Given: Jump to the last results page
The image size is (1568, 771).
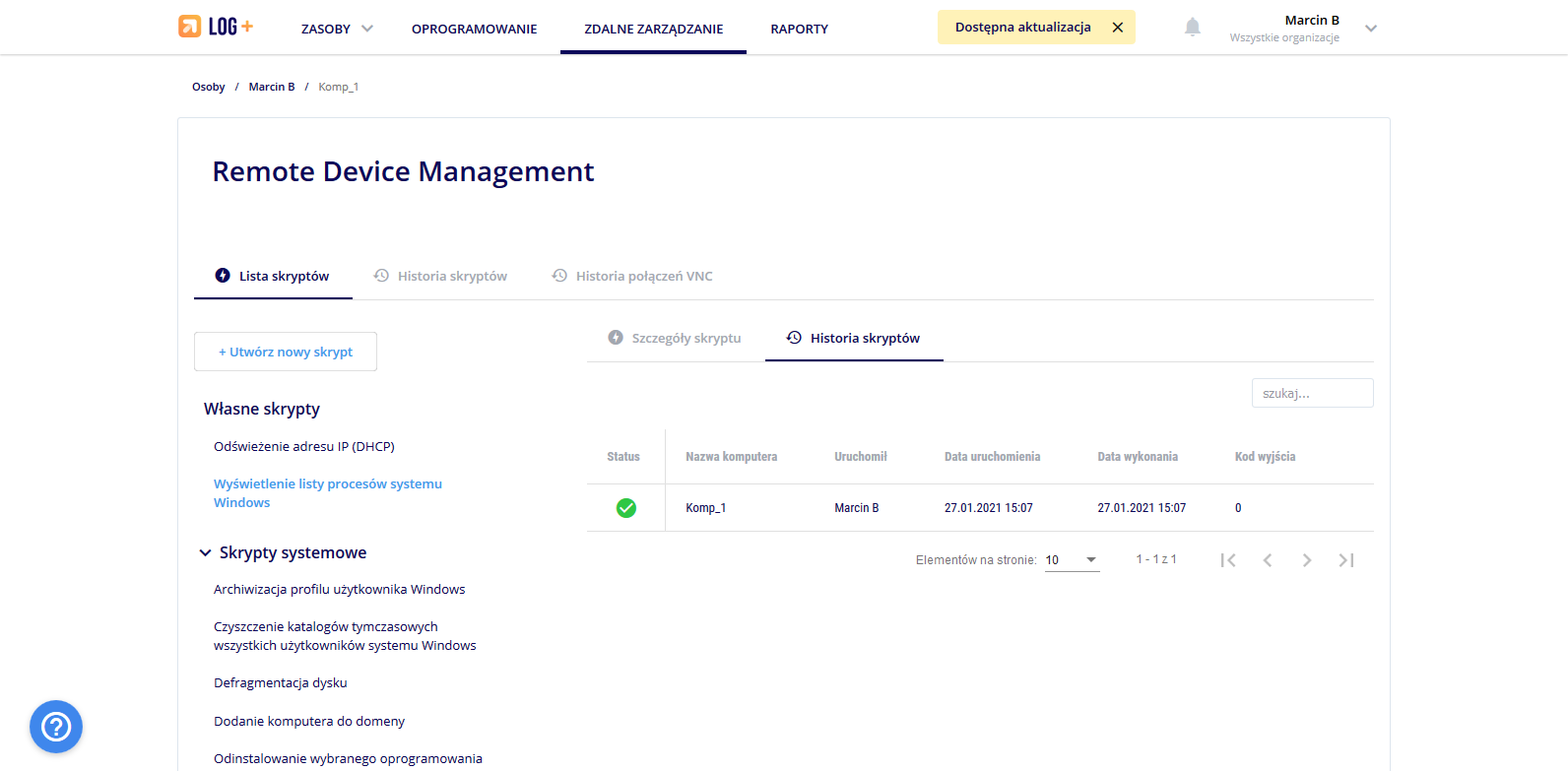Looking at the screenshot, I should 1345,560.
